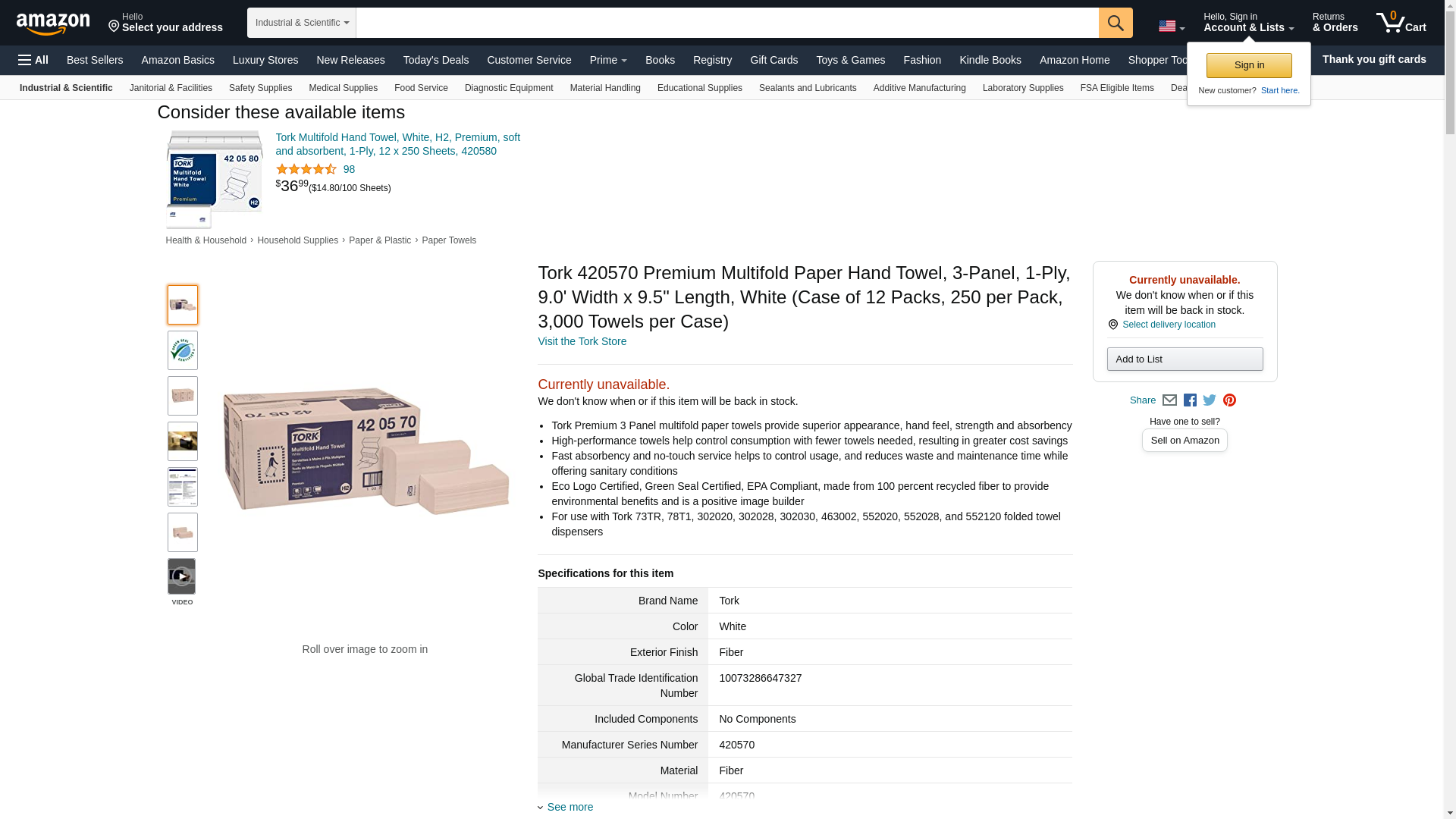1456x819 pixels.
Task: Expand the Prime menu
Action: pyautogui.click(x=608, y=60)
